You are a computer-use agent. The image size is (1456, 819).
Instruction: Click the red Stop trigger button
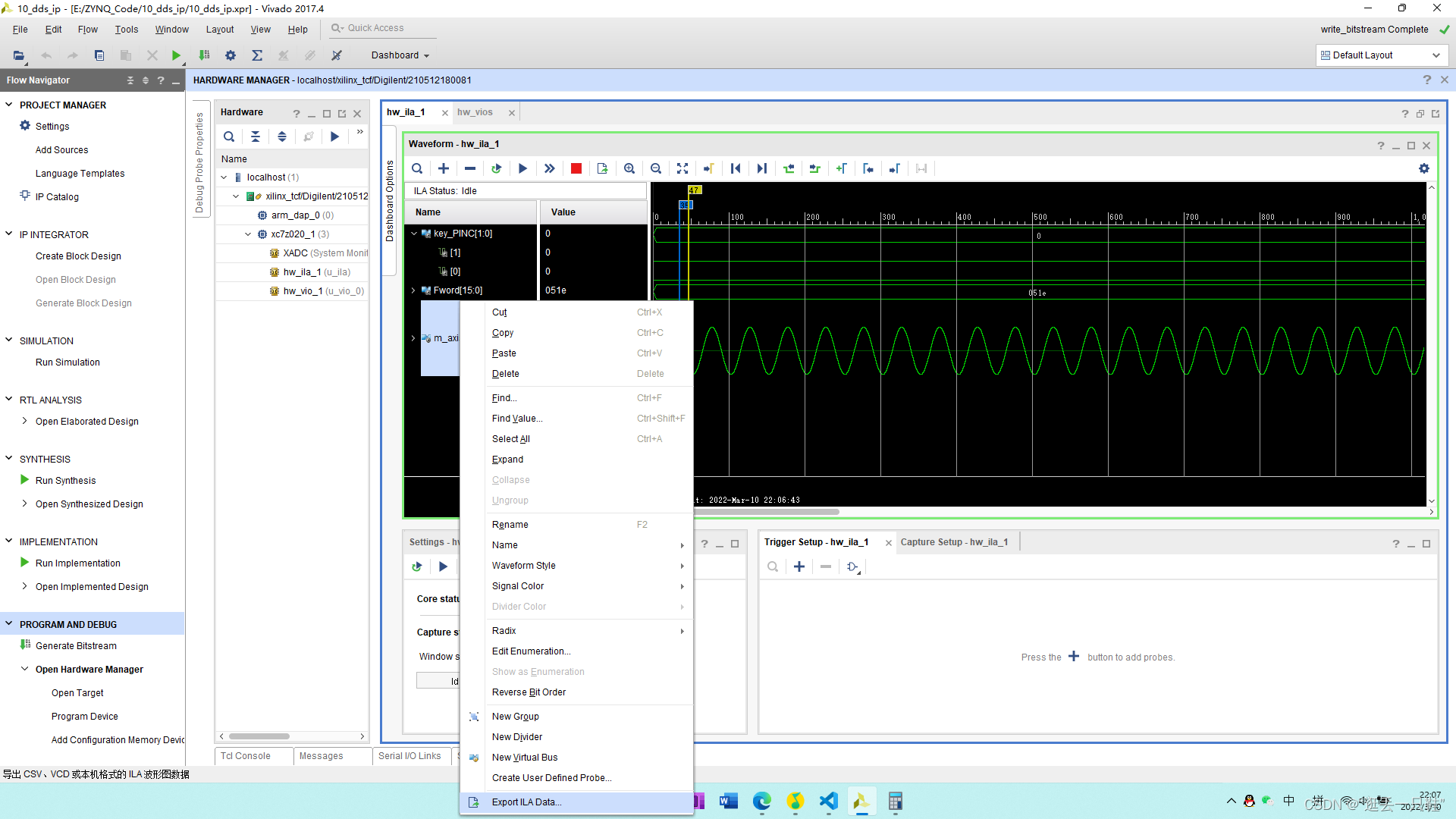tap(576, 168)
